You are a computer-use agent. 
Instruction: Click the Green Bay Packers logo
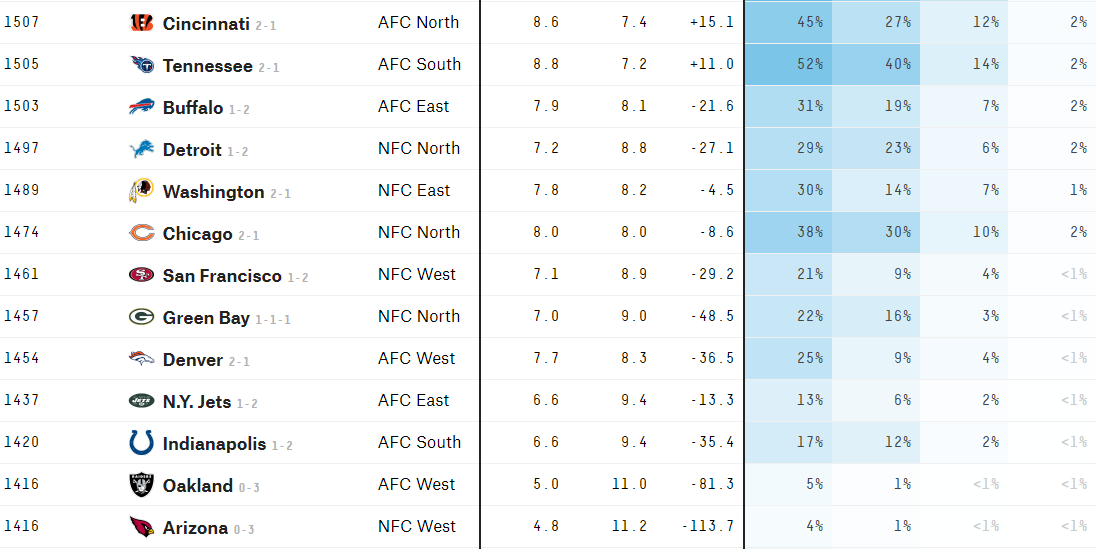pos(141,317)
